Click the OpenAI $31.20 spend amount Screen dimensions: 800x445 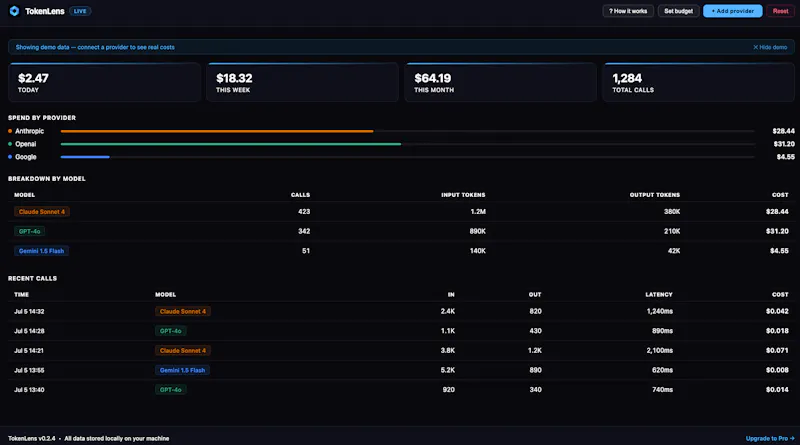point(784,144)
